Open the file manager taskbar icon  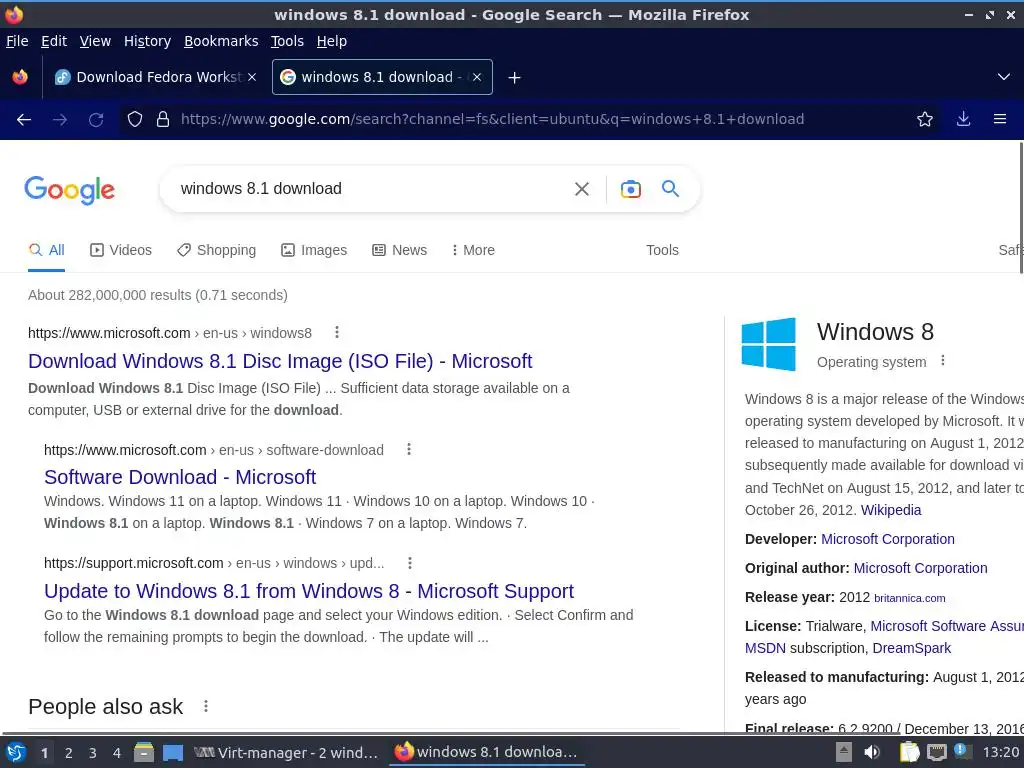144,752
